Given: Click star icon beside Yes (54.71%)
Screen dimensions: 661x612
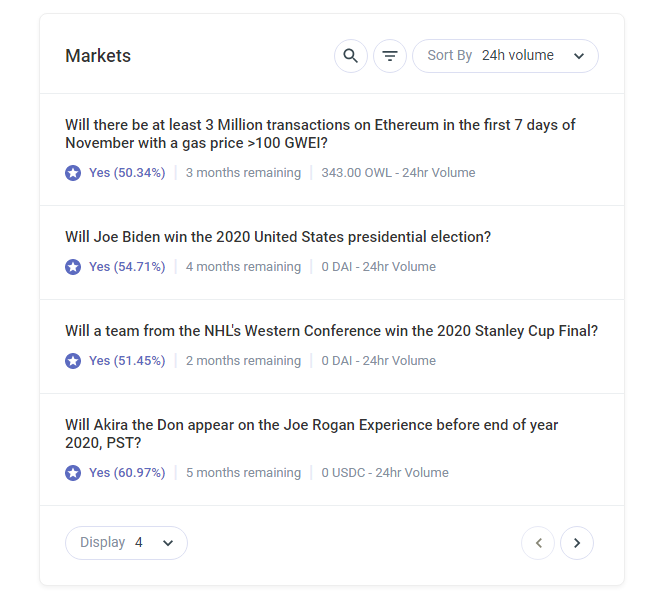Looking at the screenshot, I should click(73, 267).
